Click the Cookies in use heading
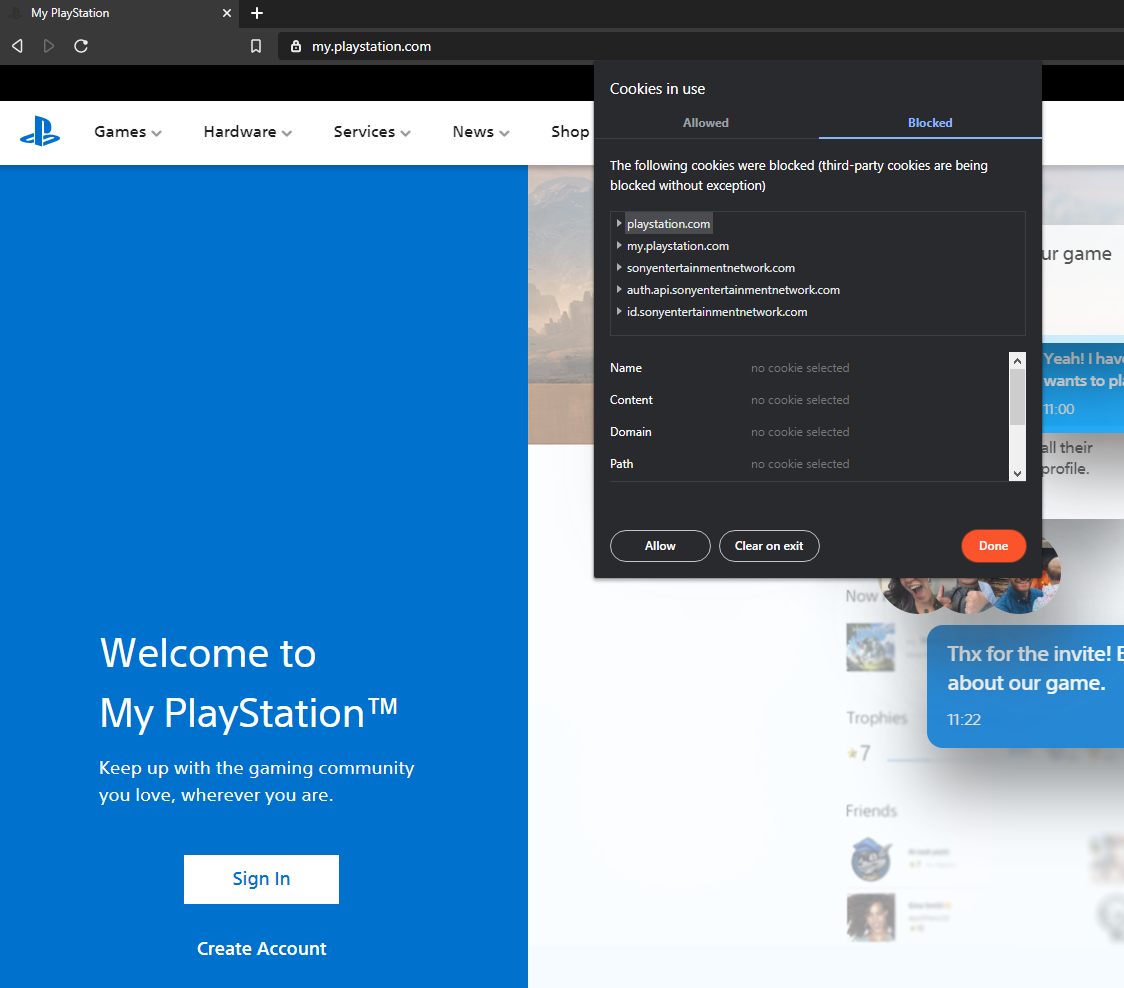Image resolution: width=1124 pixels, height=988 pixels. 657,89
